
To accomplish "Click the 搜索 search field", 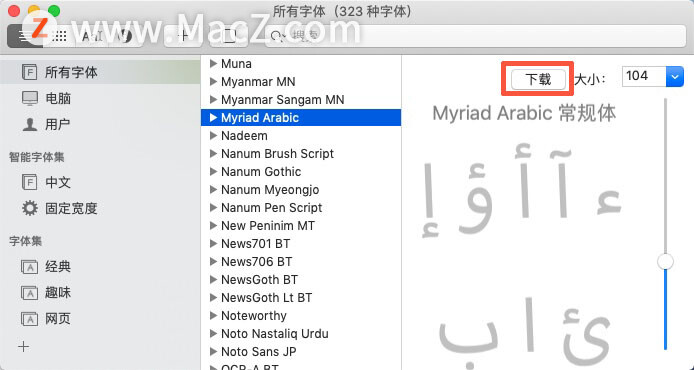I will point(475,36).
